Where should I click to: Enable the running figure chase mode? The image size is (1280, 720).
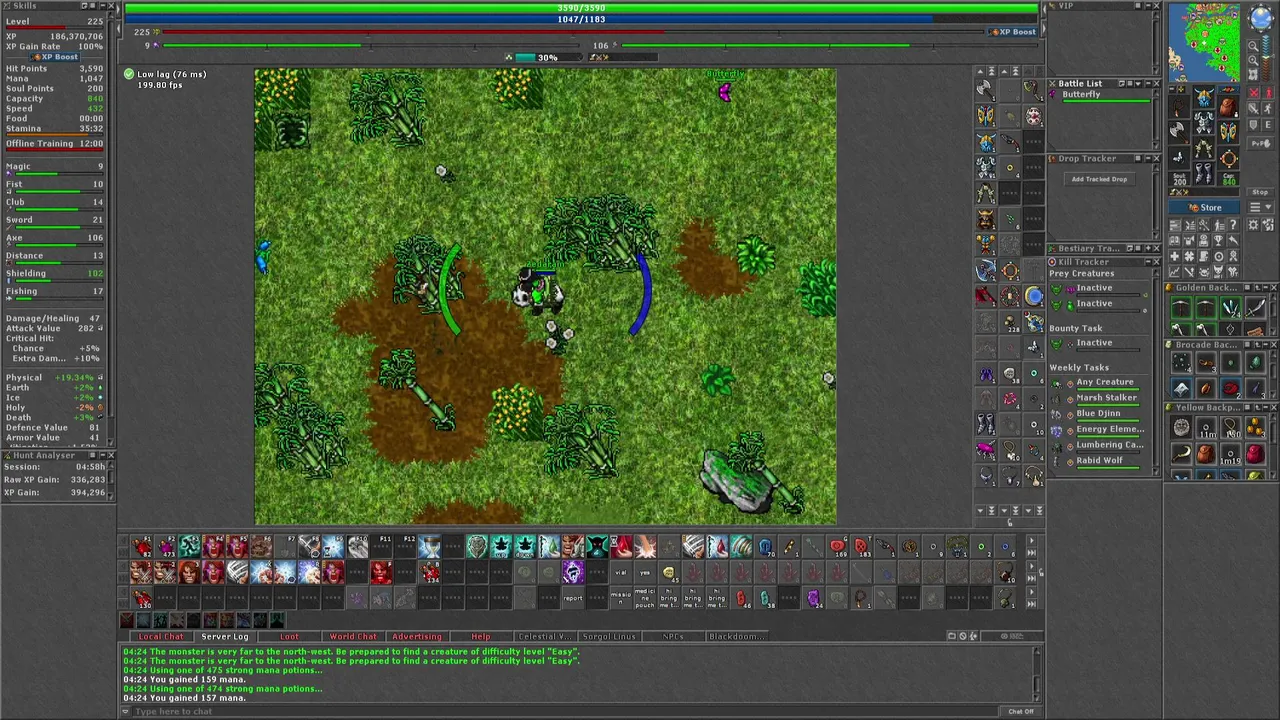coord(1268,108)
